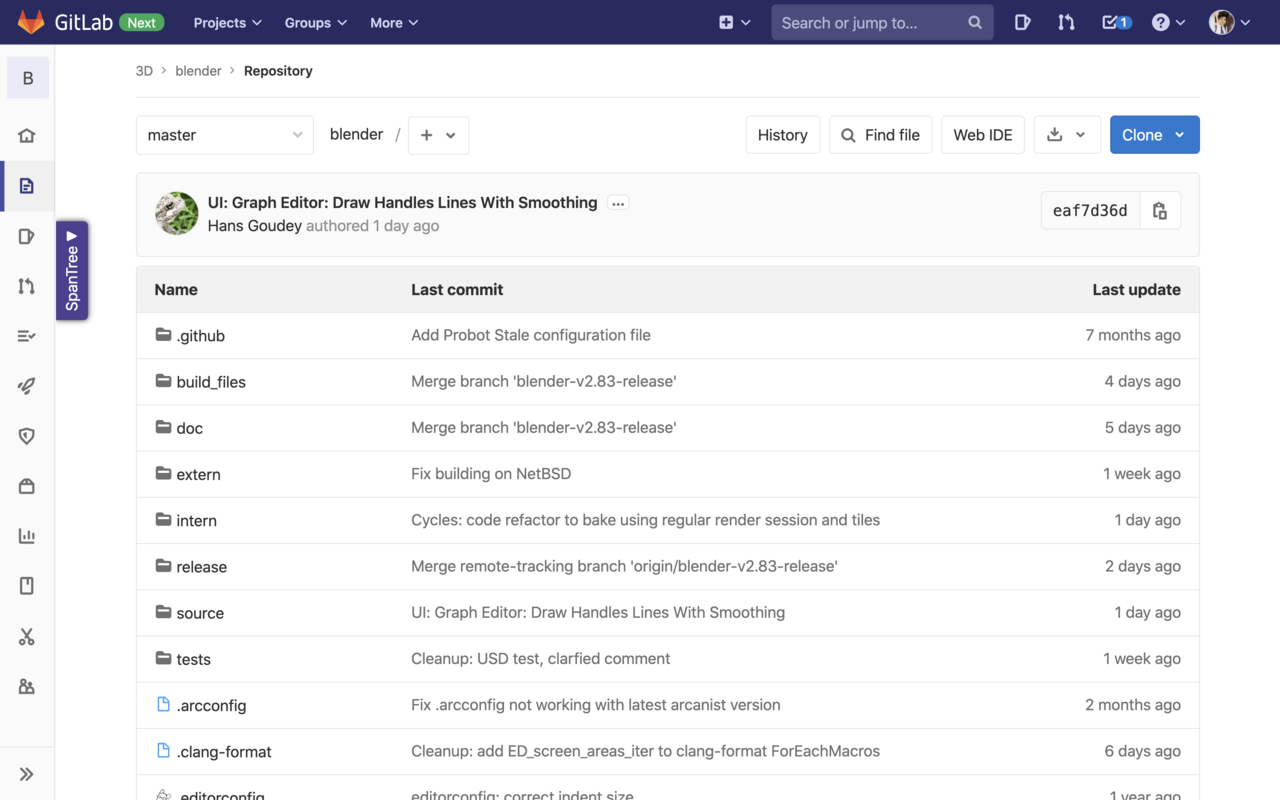Open the Help question mark menu
1280x800 pixels.
pyautogui.click(x=1168, y=22)
